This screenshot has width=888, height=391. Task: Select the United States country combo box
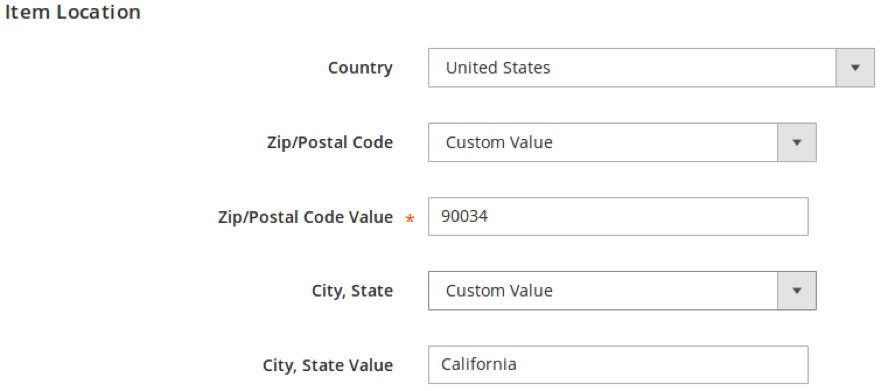pos(651,67)
